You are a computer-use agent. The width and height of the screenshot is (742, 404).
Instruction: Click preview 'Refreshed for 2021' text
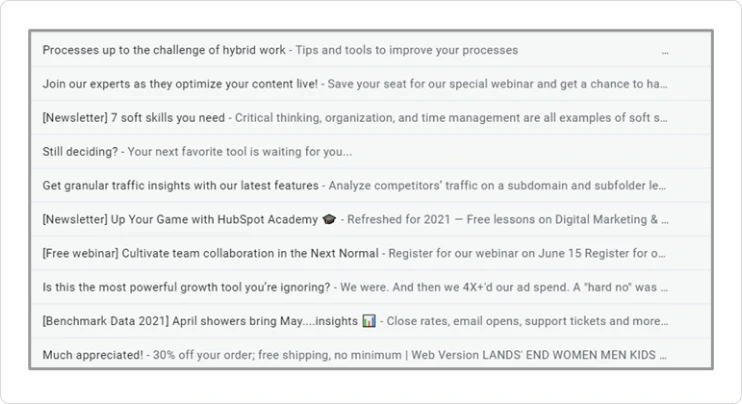[399, 220]
